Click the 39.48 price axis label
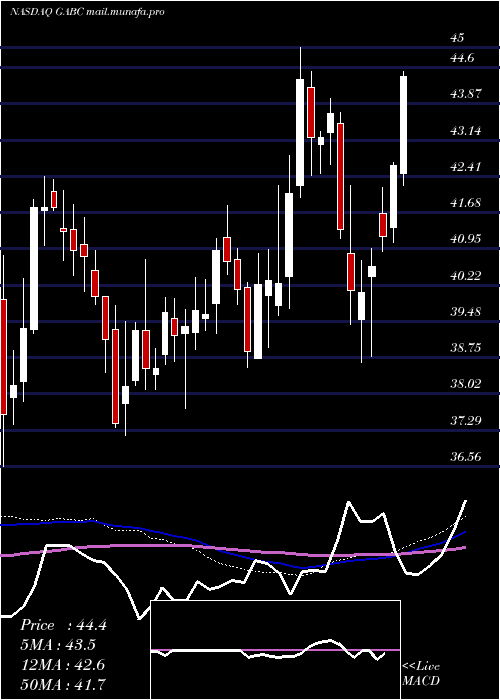This screenshot has height=700, width=500. [x=466, y=311]
